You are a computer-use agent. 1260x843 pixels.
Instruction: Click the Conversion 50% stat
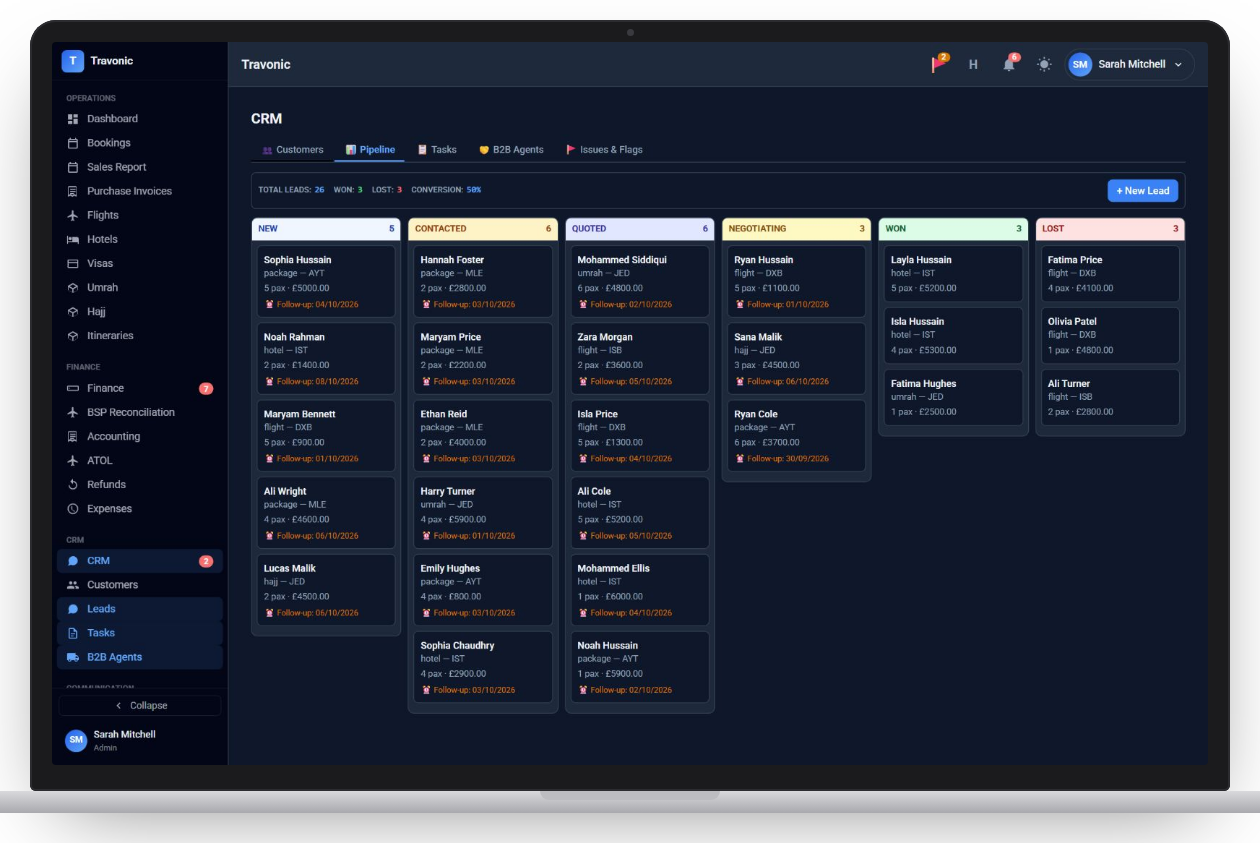446,190
